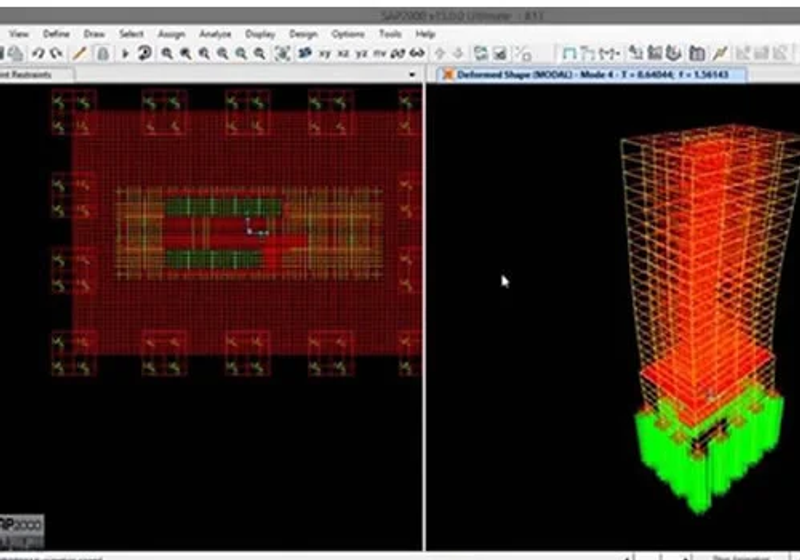800x560 pixels.
Task: Click the Move Up in List arrow
Action: point(440,53)
